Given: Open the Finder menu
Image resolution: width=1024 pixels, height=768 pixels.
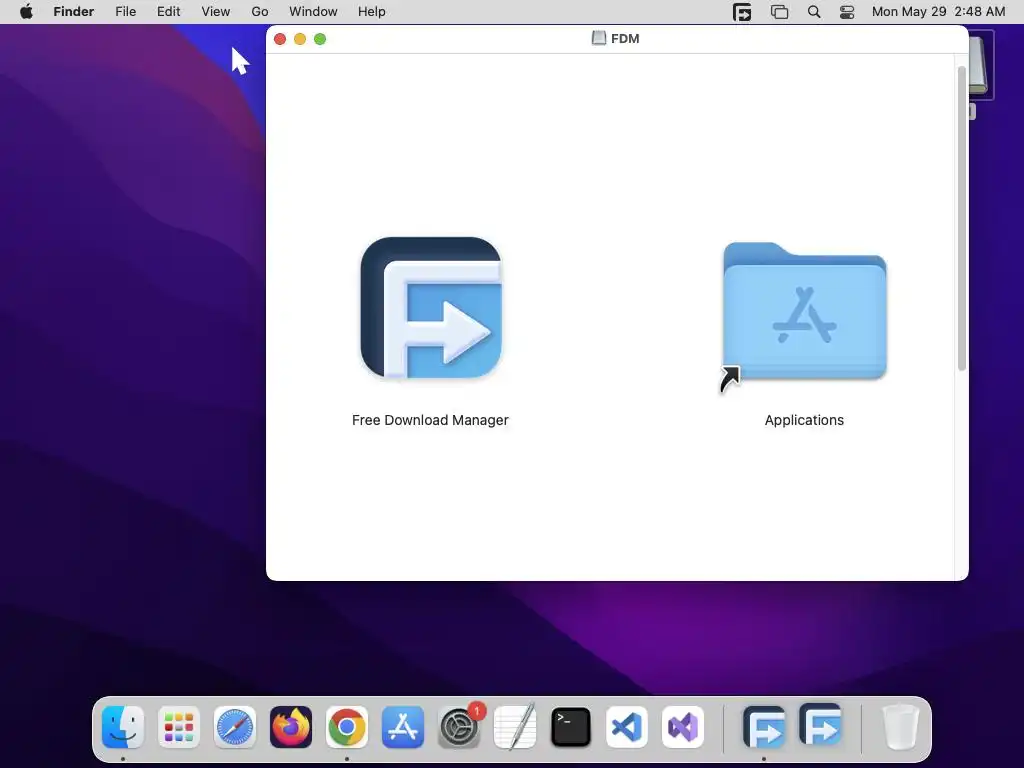Looking at the screenshot, I should (74, 11).
